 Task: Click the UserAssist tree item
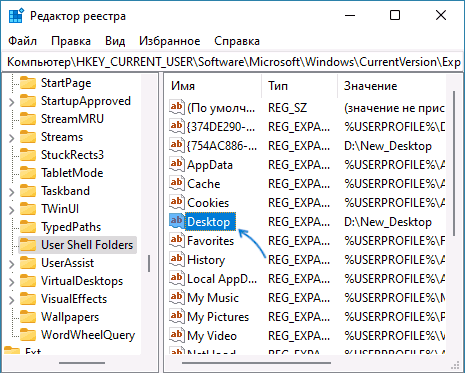[67, 263]
